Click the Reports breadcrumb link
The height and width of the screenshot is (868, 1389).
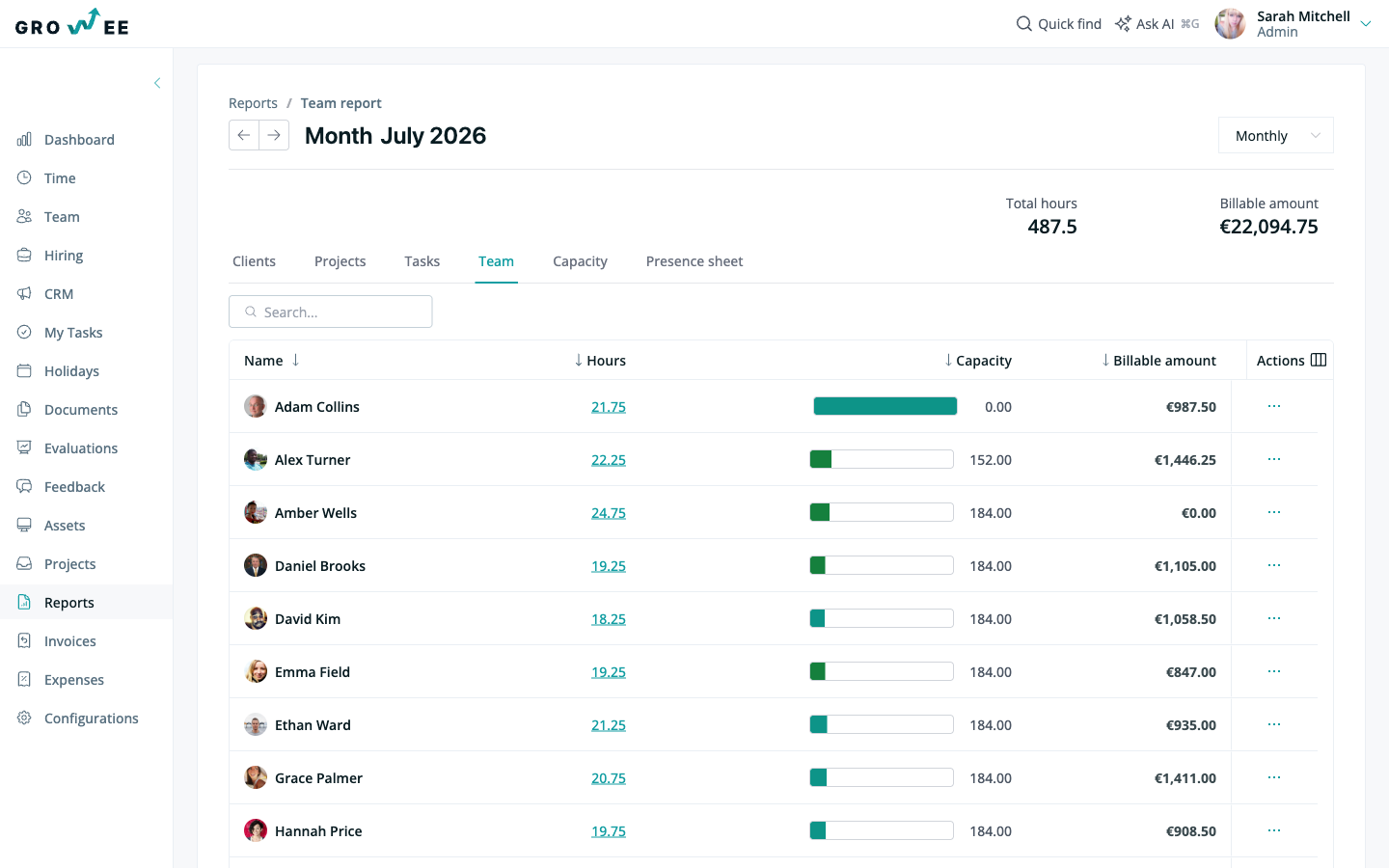pyautogui.click(x=253, y=103)
